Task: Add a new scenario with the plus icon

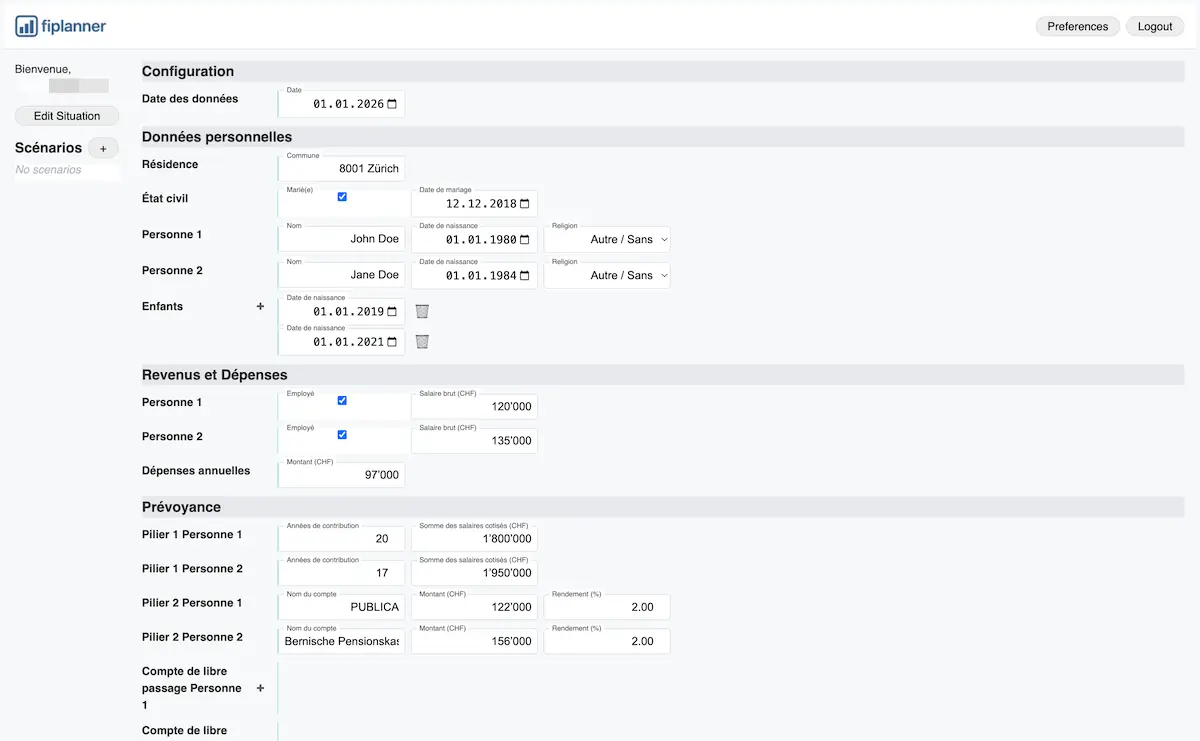Action: point(103,147)
